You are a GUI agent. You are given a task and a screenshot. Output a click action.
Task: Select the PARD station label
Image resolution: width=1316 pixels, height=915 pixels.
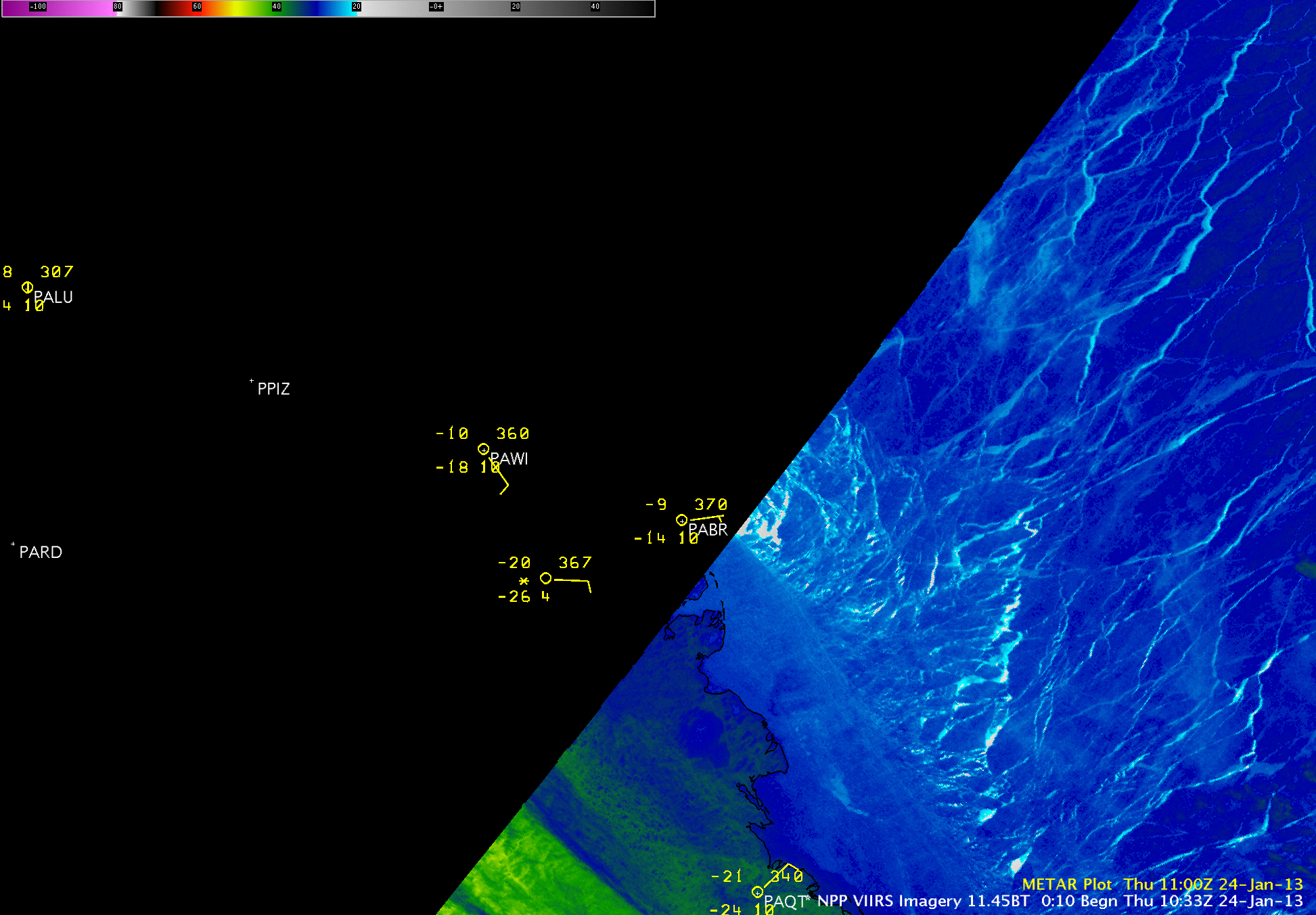coord(41,552)
